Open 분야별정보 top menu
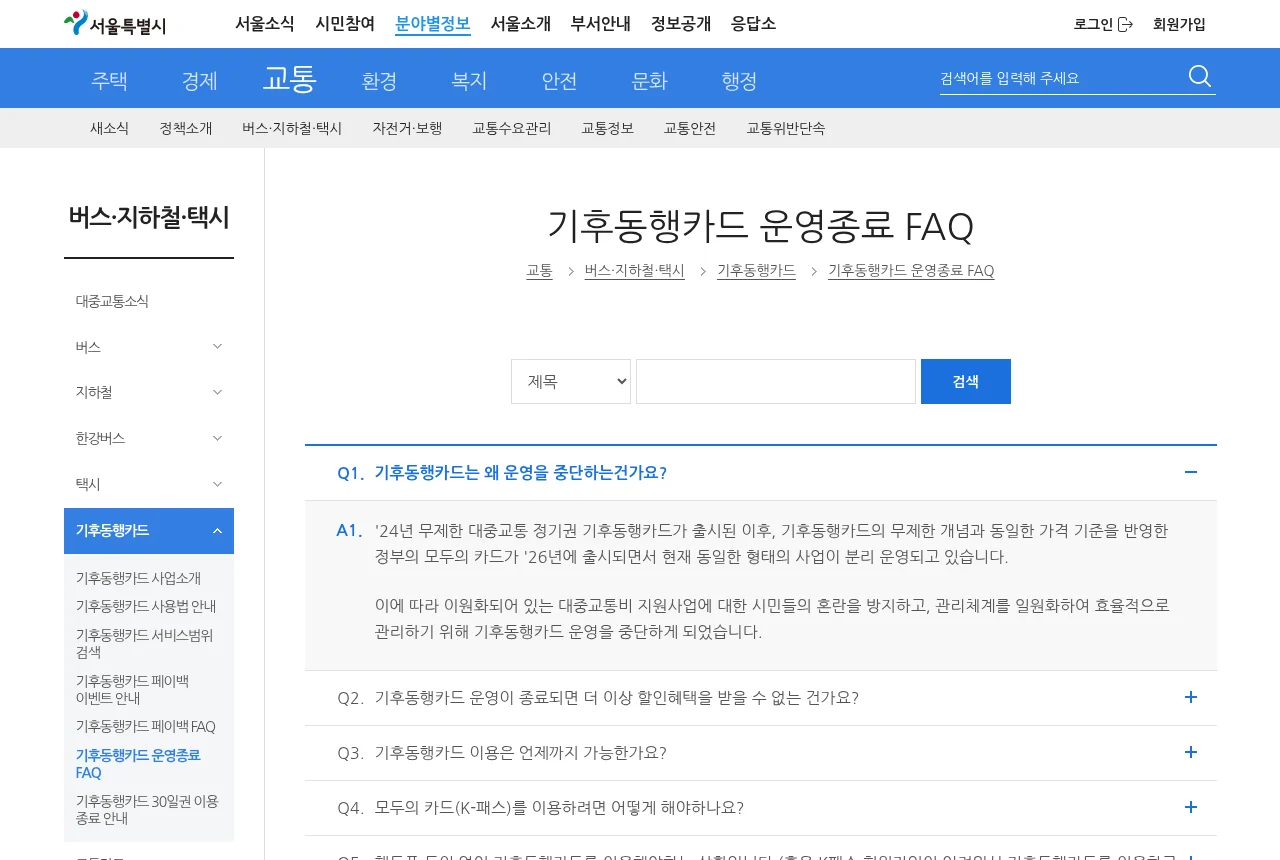 [432, 24]
